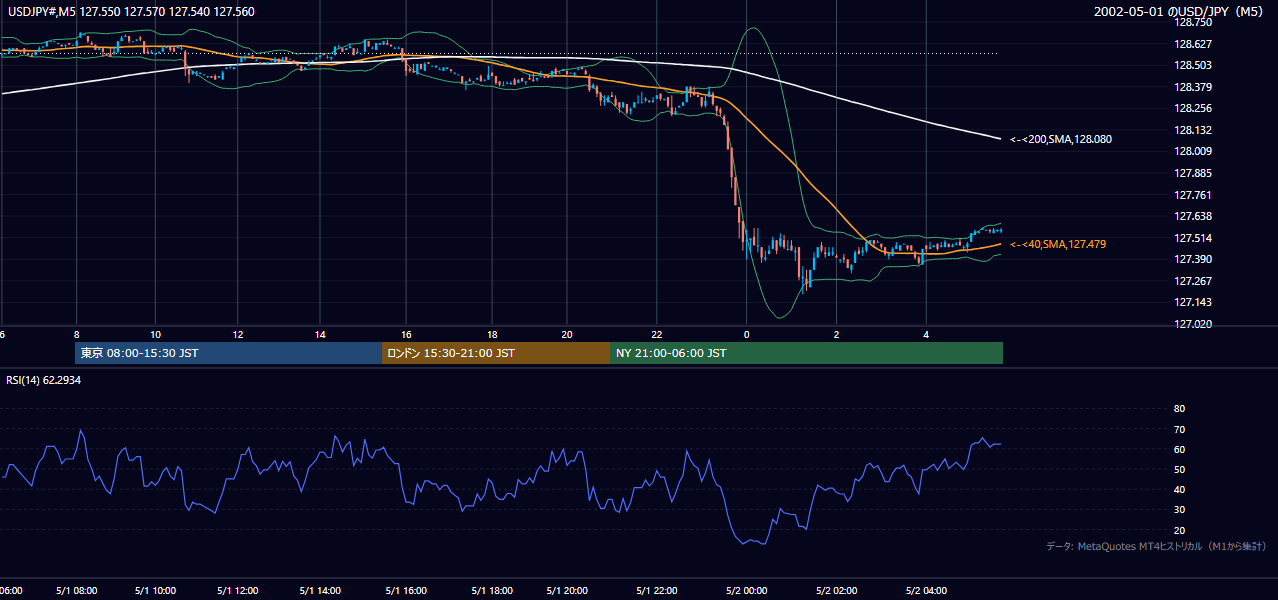Viewport: 1278px width, 600px height.
Task: Click the 5/1 10:00 bottom time label
Action: click(x=156, y=591)
